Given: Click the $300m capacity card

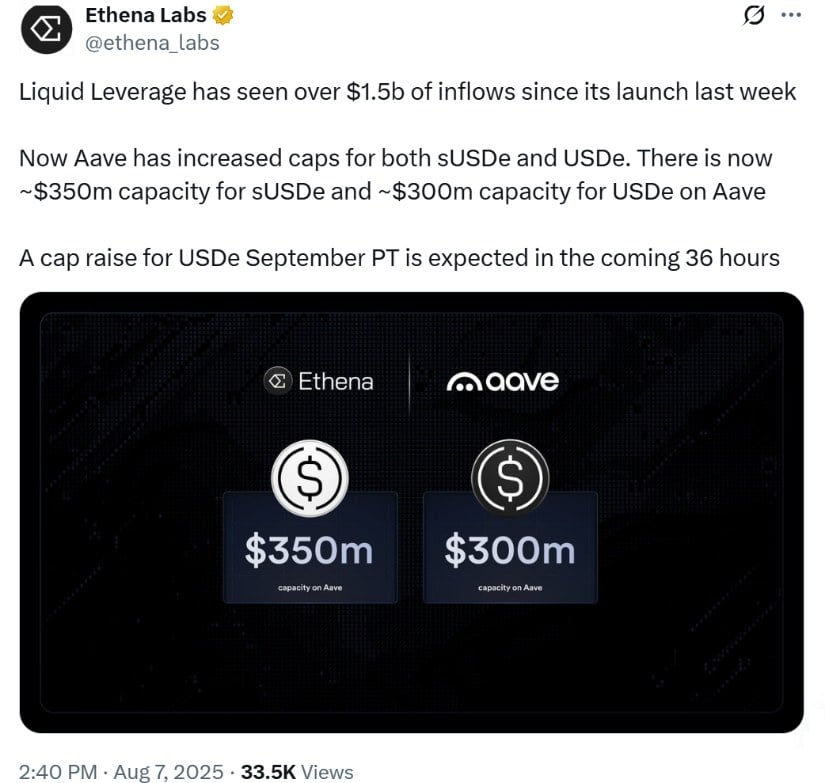Looking at the screenshot, I should 510,547.
